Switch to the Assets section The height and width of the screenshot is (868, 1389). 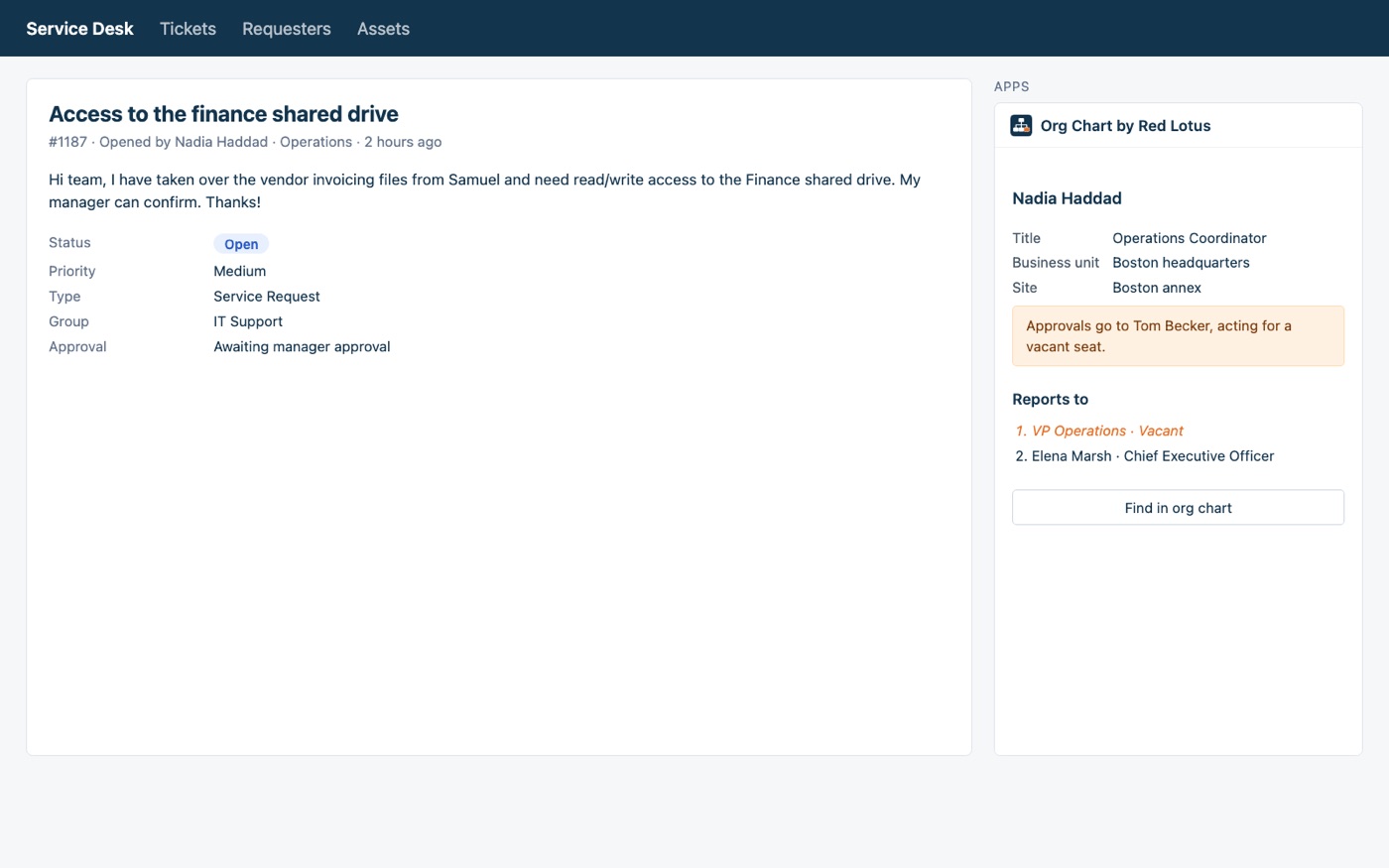point(383,29)
